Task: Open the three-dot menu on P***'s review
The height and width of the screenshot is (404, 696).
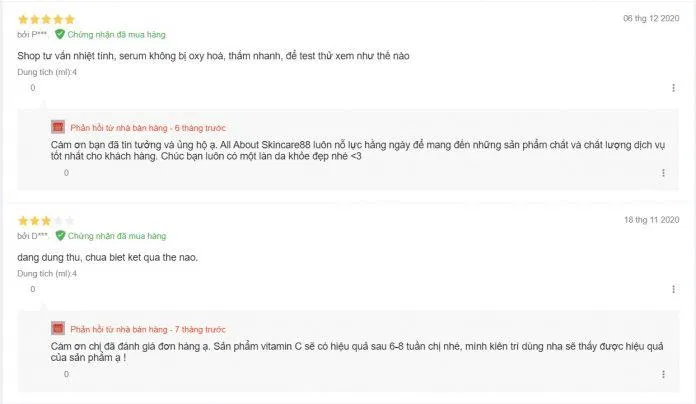Action: [673, 88]
